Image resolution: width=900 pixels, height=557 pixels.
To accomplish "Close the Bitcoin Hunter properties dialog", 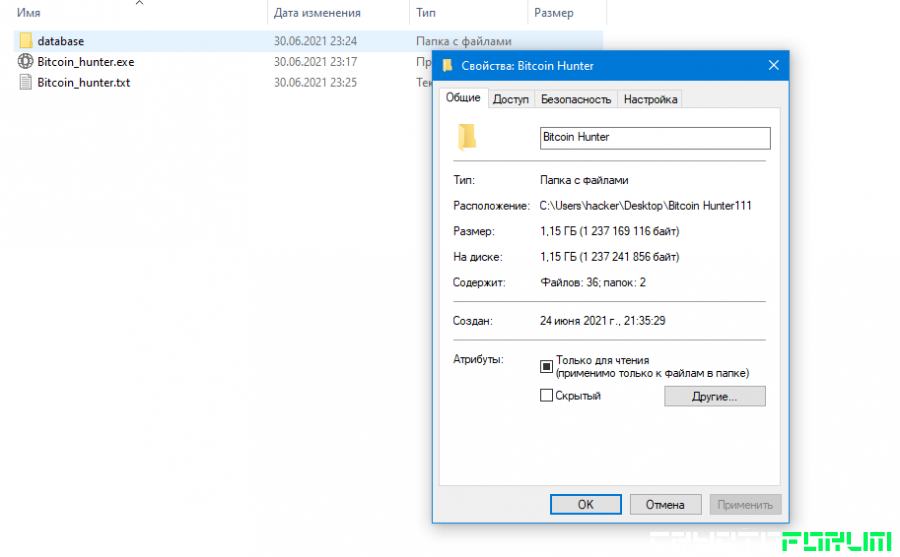I will pos(773,65).
